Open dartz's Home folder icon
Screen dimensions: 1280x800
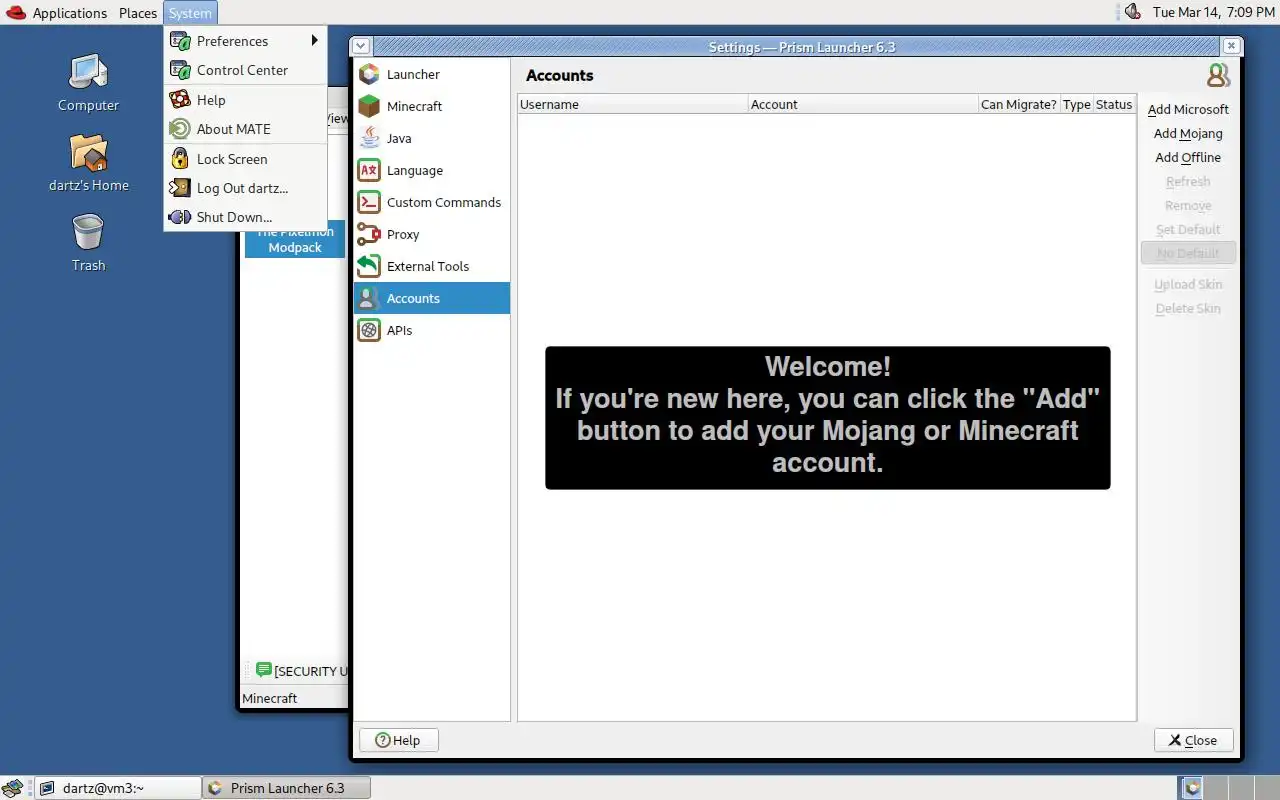click(x=88, y=153)
